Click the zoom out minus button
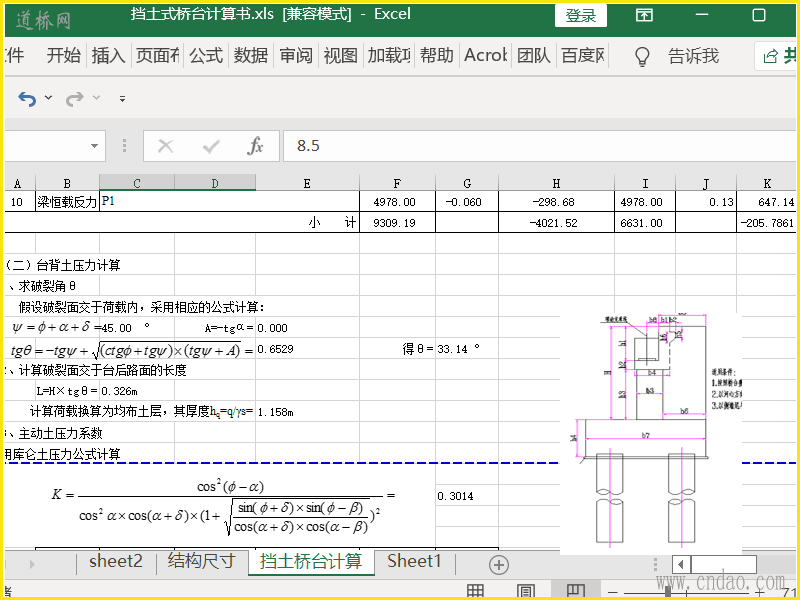Screen dimensions: 800x600 coord(614,592)
